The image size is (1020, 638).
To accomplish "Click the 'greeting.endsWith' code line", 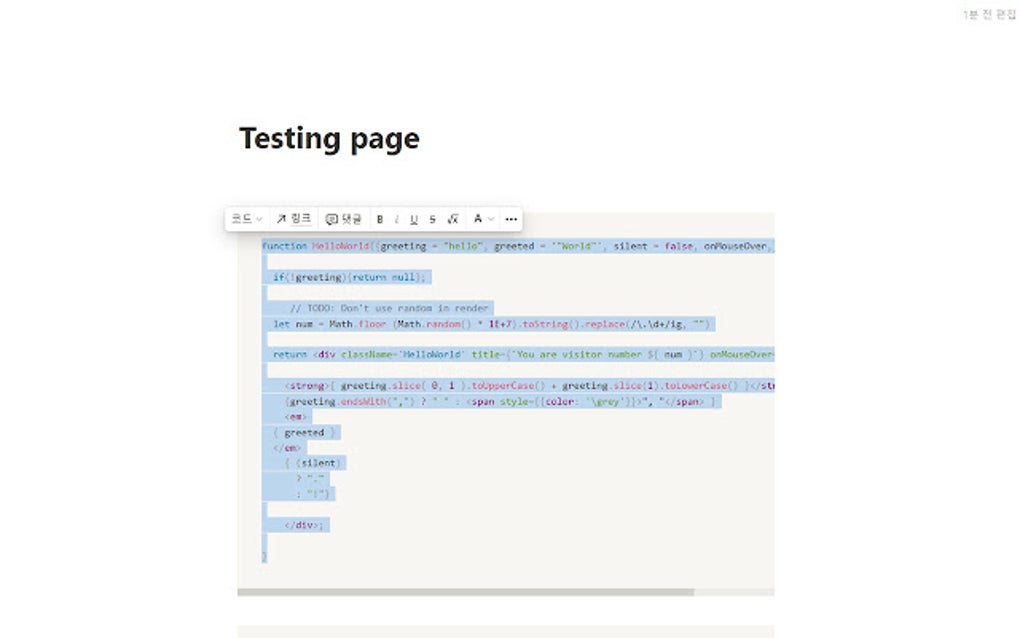I will 502,402.
